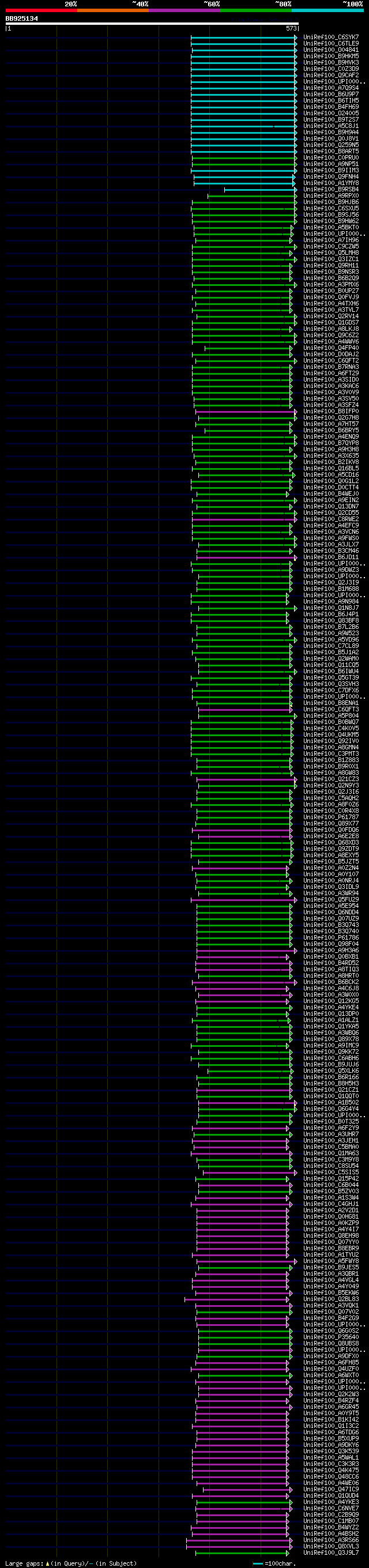Select label UniRef100_Q12KG5
Screen dimensions: 369x1568
332,1001
